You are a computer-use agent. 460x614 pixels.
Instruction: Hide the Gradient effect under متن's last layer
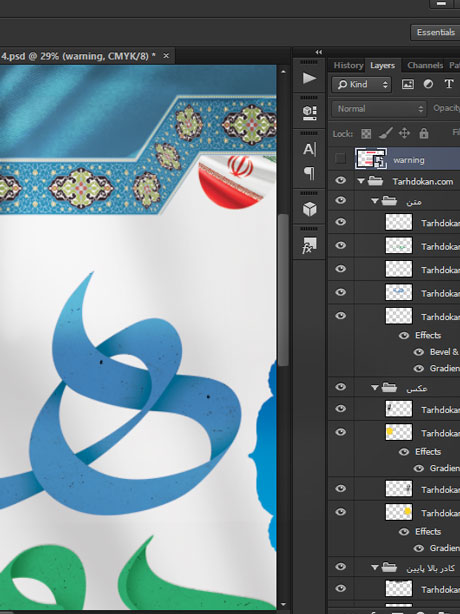click(x=419, y=368)
